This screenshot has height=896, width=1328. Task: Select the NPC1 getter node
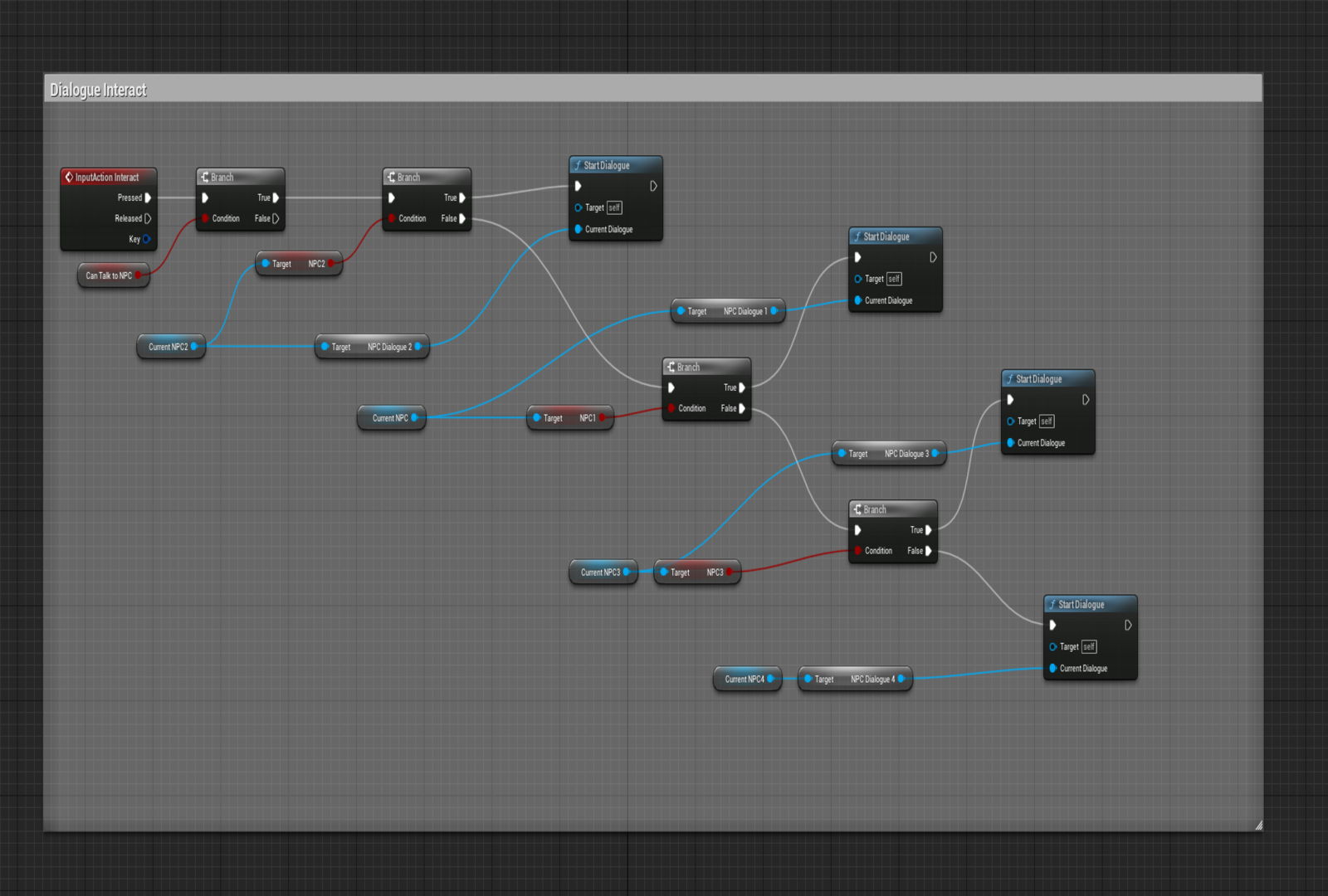click(x=569, y=418)
